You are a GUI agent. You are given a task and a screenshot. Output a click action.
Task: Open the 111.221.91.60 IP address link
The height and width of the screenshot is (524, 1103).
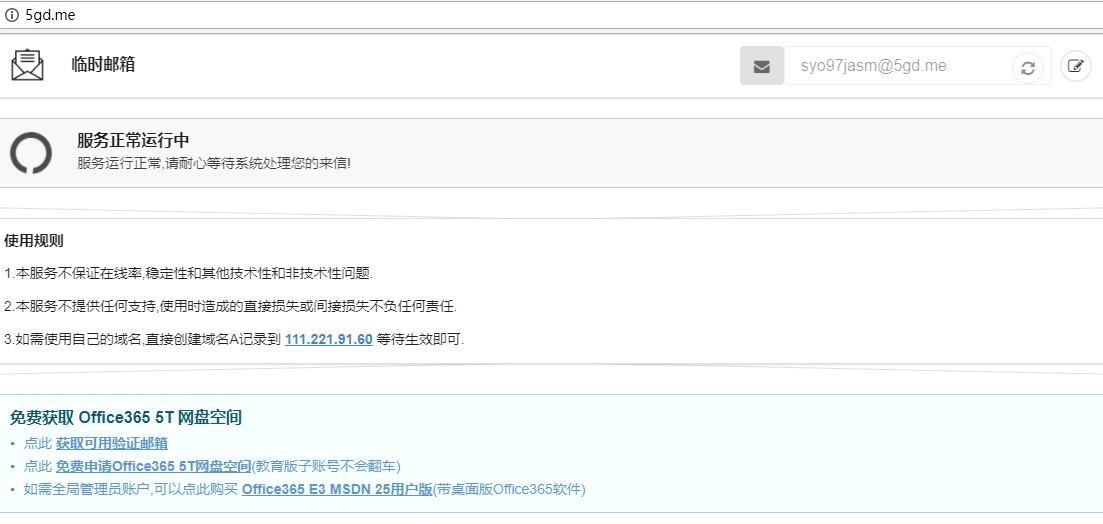tap(329, 339)
